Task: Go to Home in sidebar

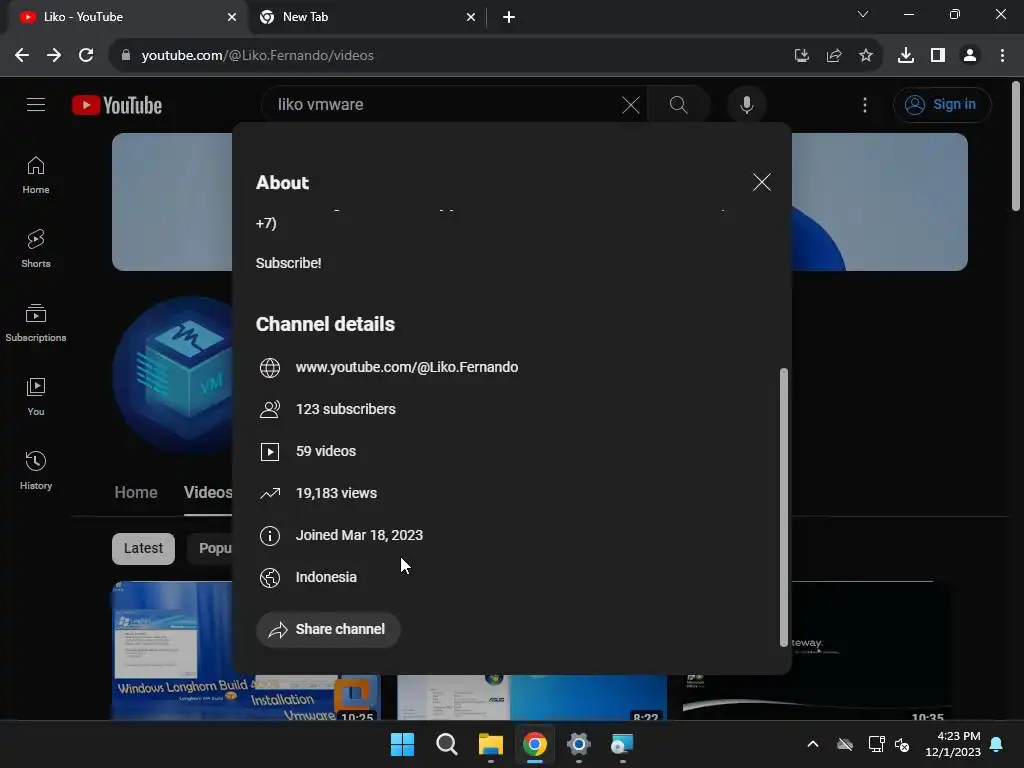Action: click(x=36, y=176)
